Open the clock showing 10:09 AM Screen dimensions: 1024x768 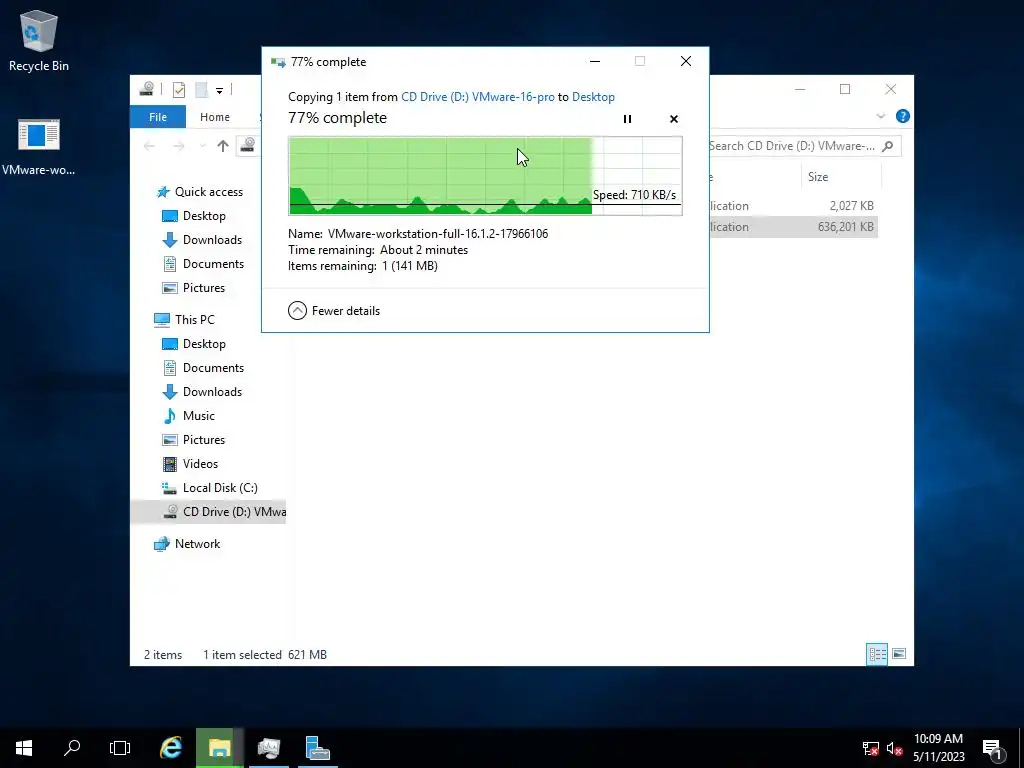tap(938, 748)
